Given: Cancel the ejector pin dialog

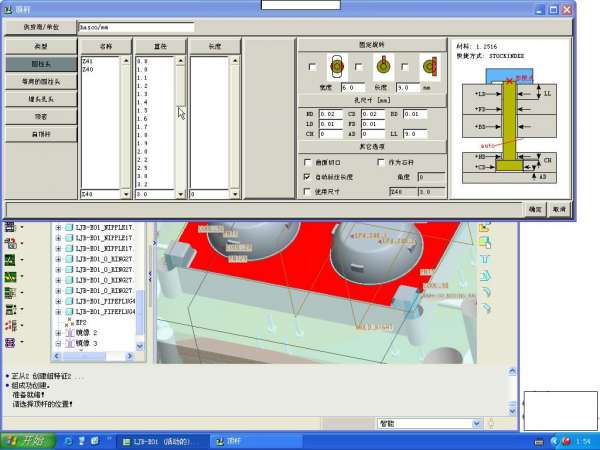Looking at the screenshot, I should pos(559,209).
